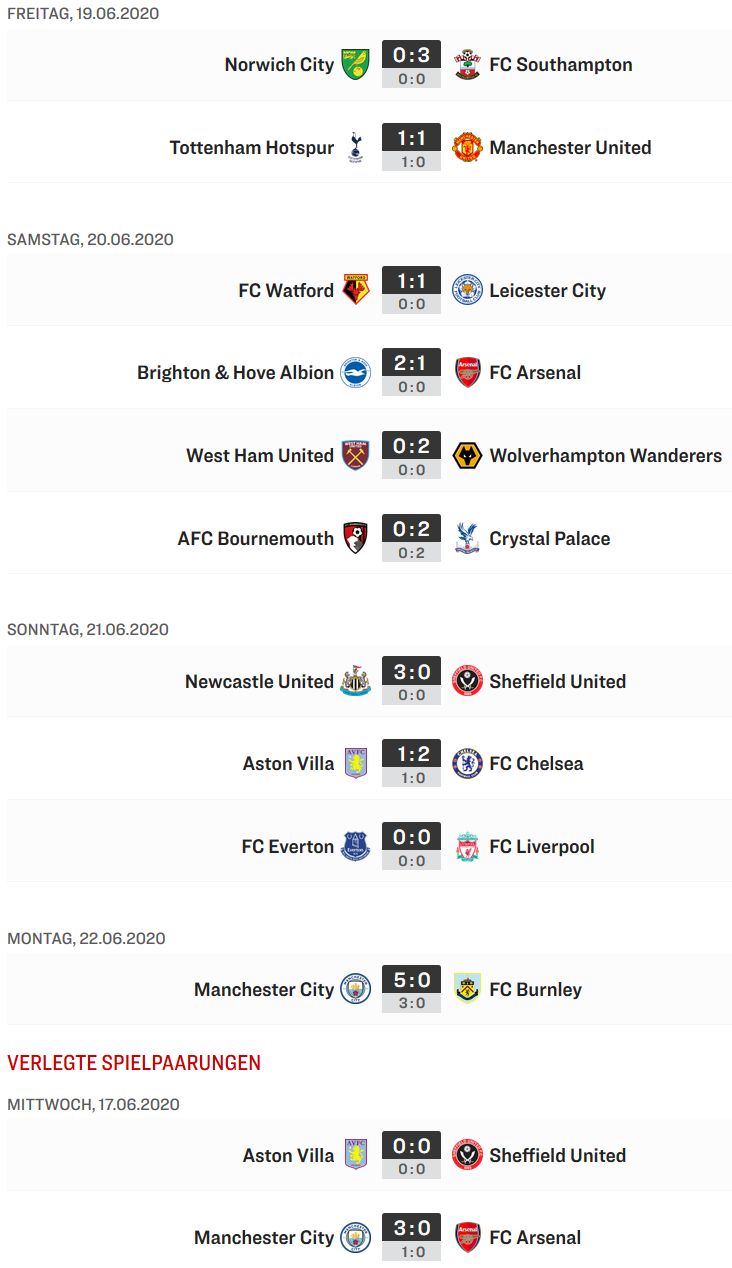Screen dimensions: 732x1268
Task: Click the Crystal Palace eagle crest
Action: [x=467, y=539]
